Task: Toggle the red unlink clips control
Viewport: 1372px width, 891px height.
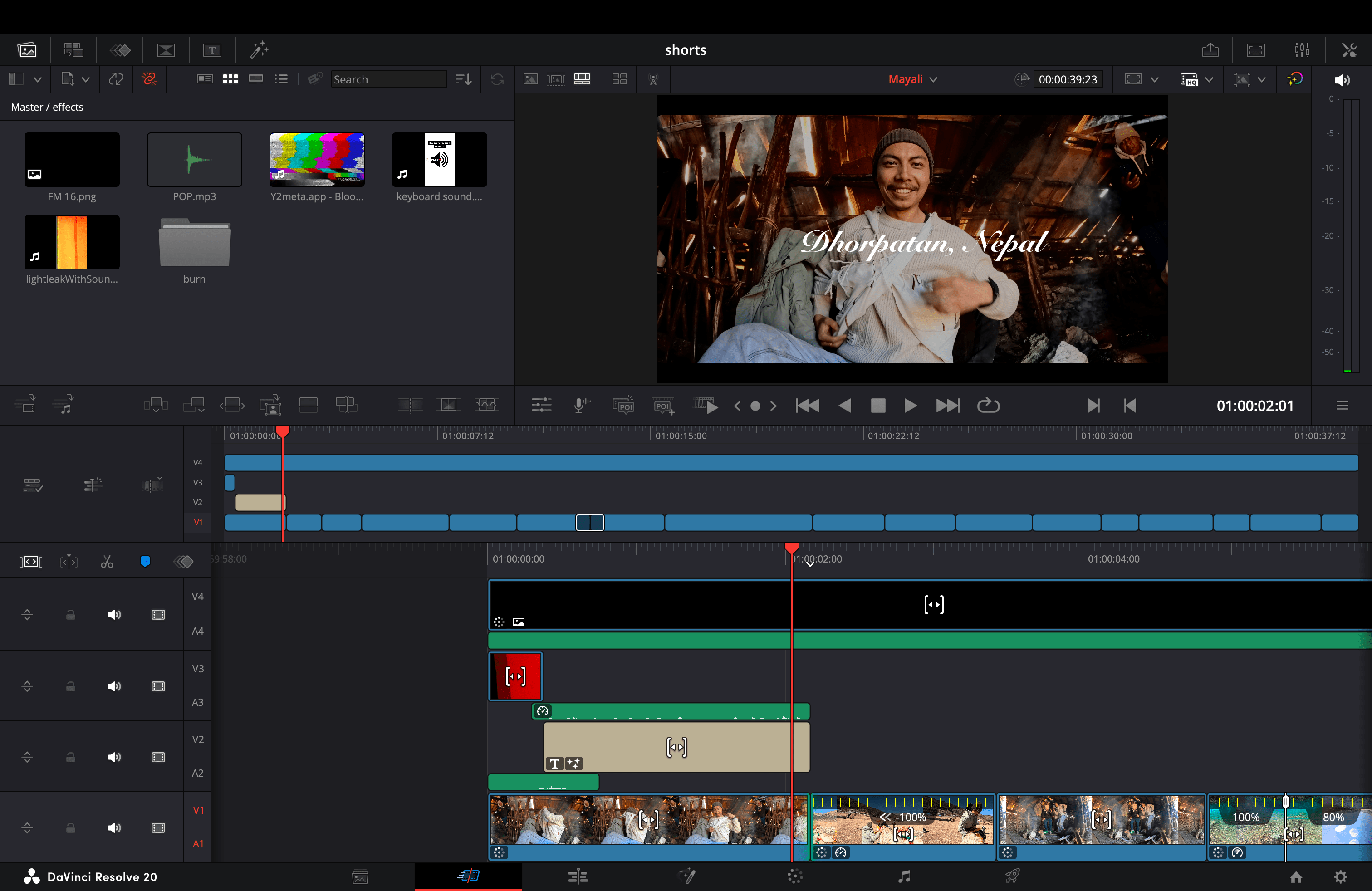Action: click(149, 79)
